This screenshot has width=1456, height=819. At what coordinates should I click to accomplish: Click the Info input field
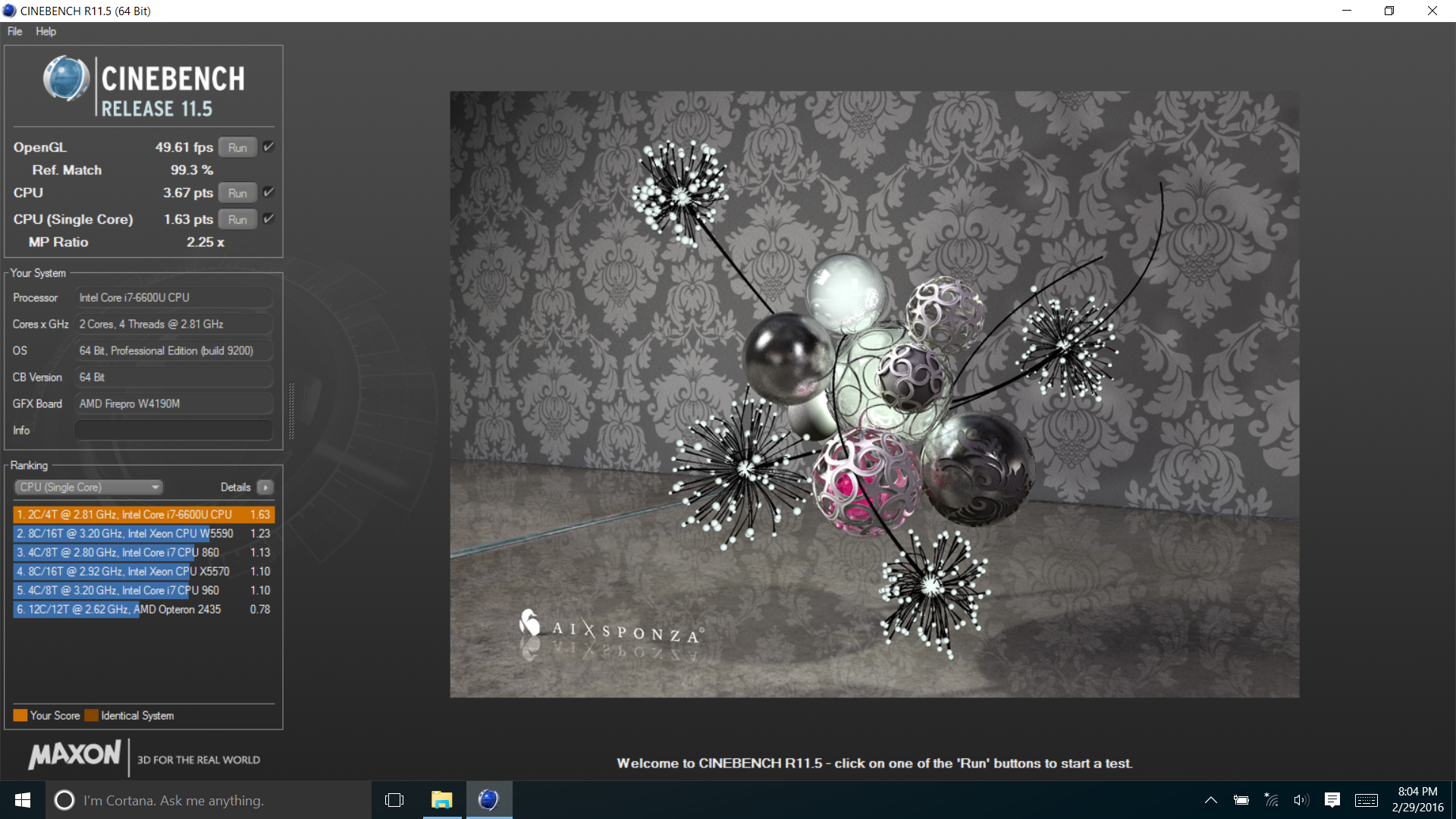coord(174,430)
